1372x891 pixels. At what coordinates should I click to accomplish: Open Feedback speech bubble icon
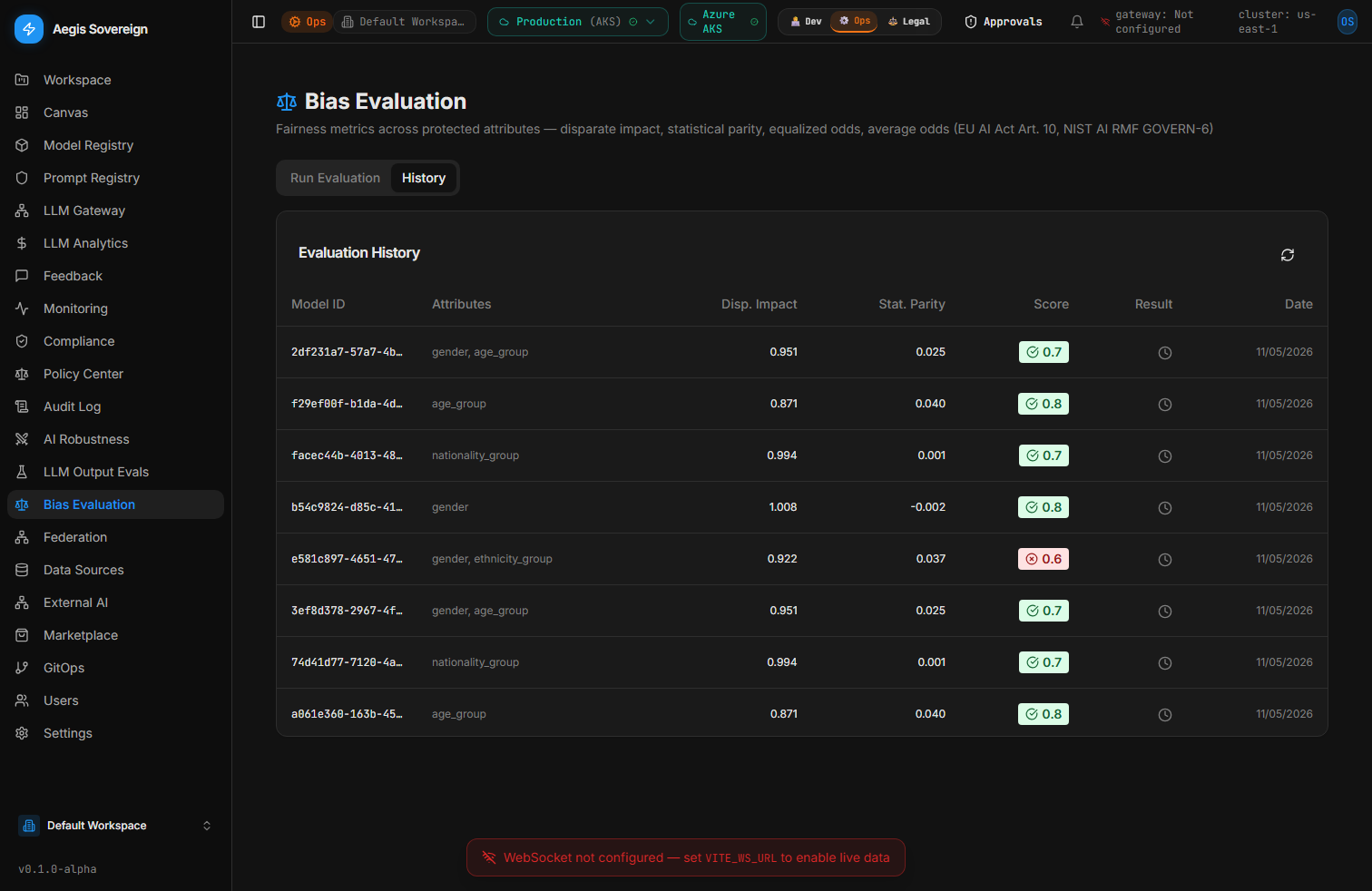tap(22, 276)
